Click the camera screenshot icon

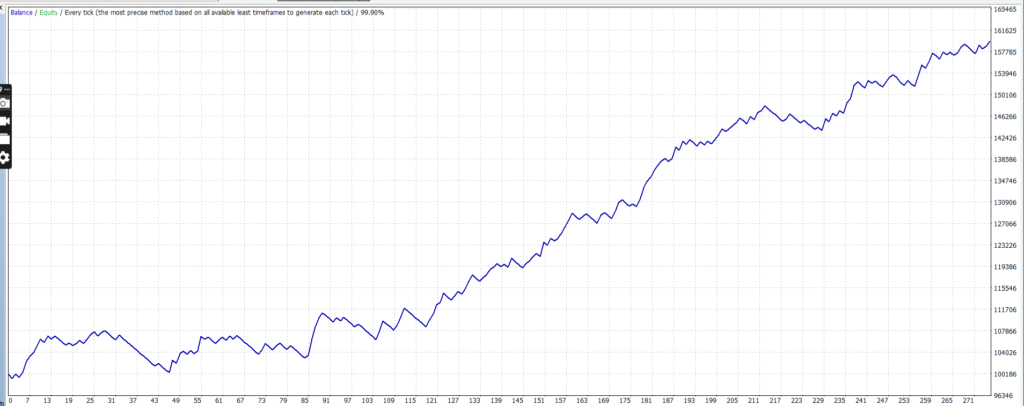click(x=5, y=103)
